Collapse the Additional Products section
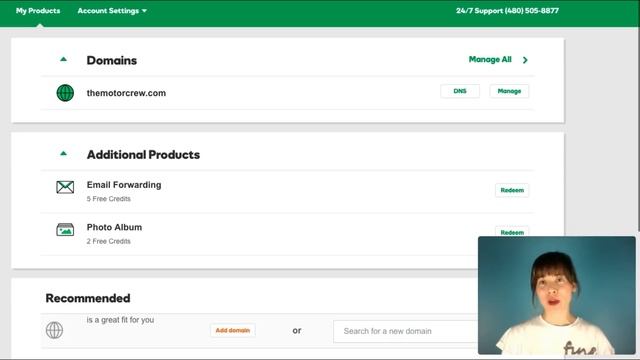 tap(63, 153)
